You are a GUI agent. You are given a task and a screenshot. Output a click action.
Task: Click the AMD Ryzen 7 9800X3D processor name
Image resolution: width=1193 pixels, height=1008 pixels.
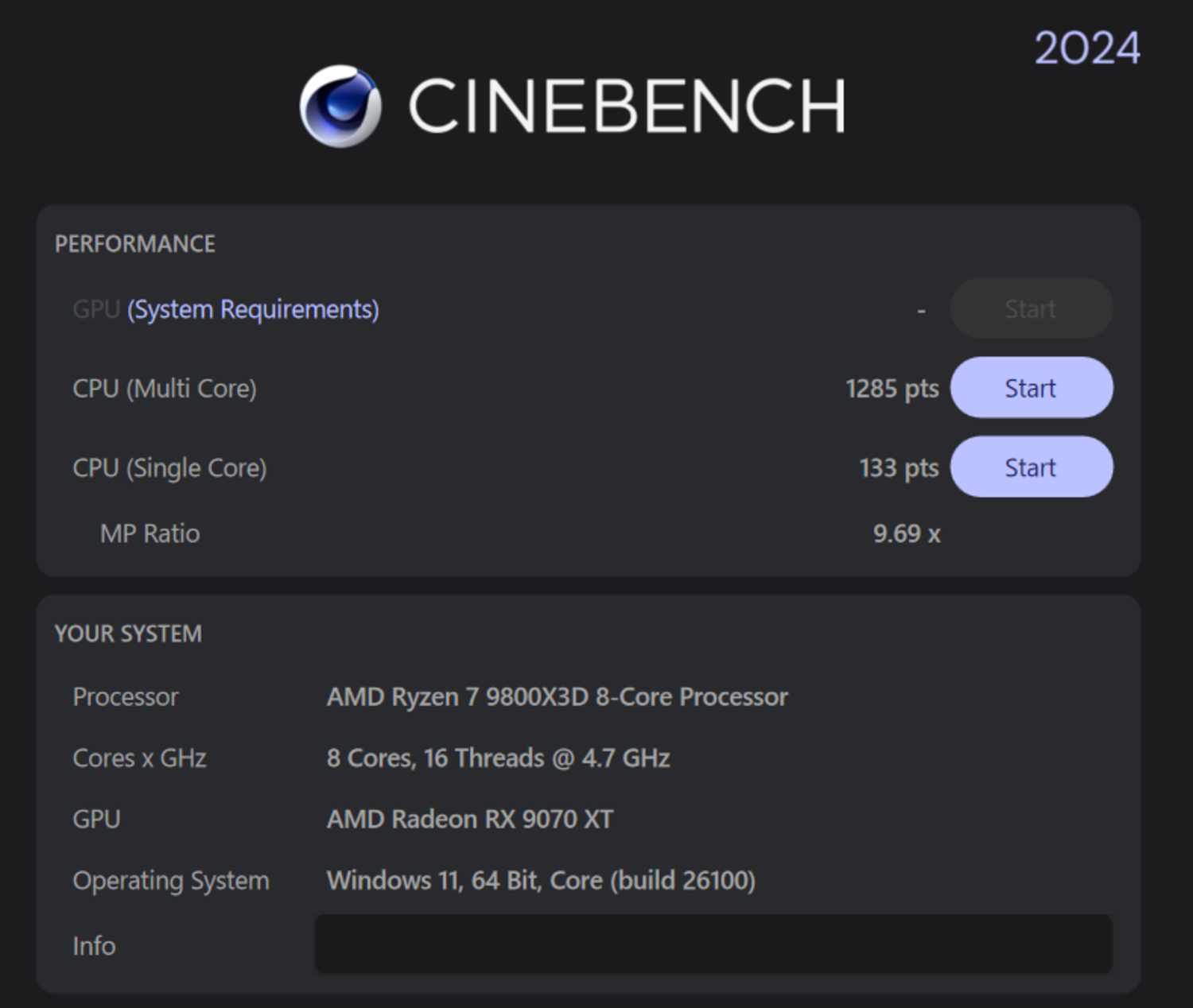557,697
